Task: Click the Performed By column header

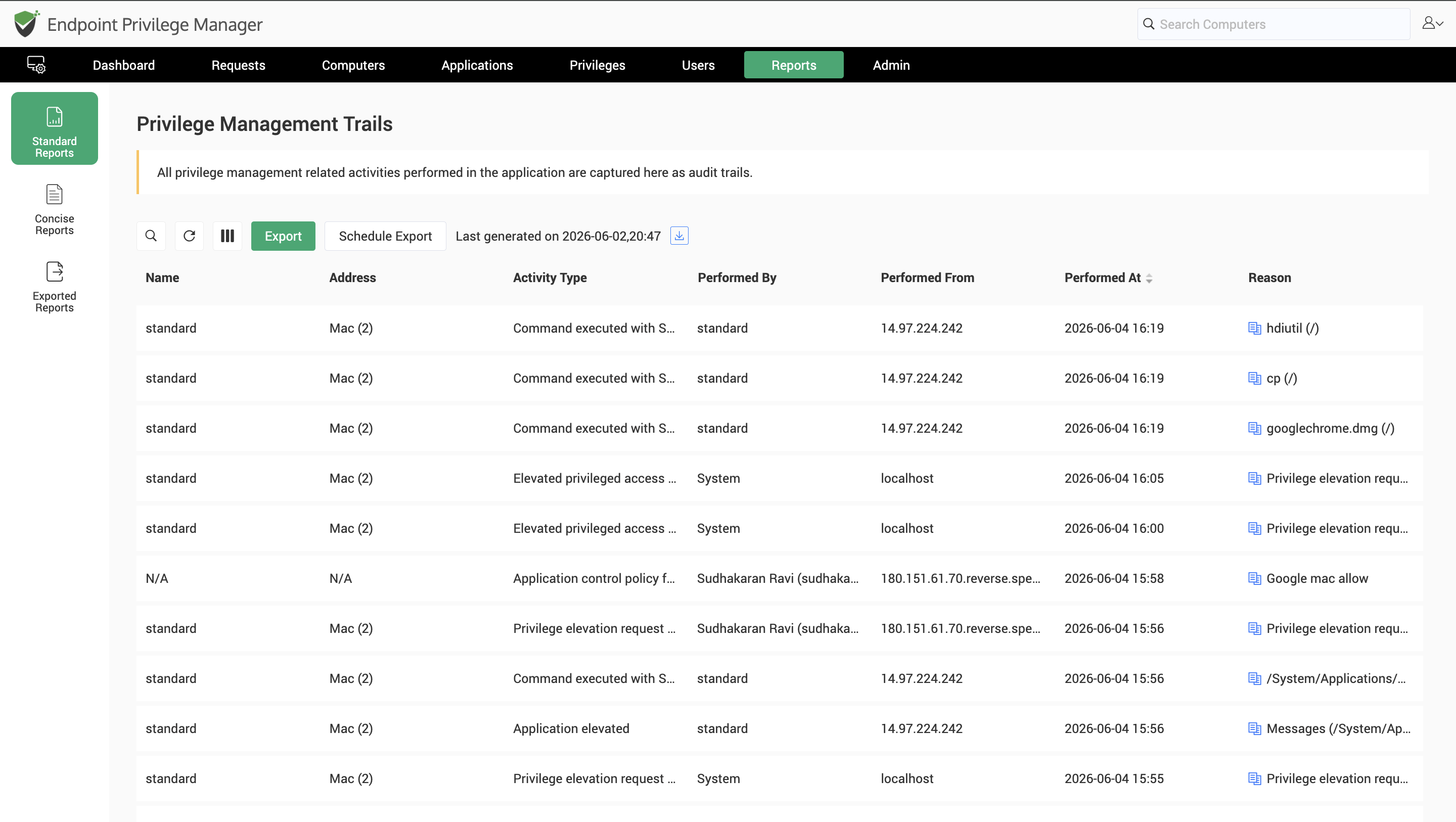Action: [737, 278]
